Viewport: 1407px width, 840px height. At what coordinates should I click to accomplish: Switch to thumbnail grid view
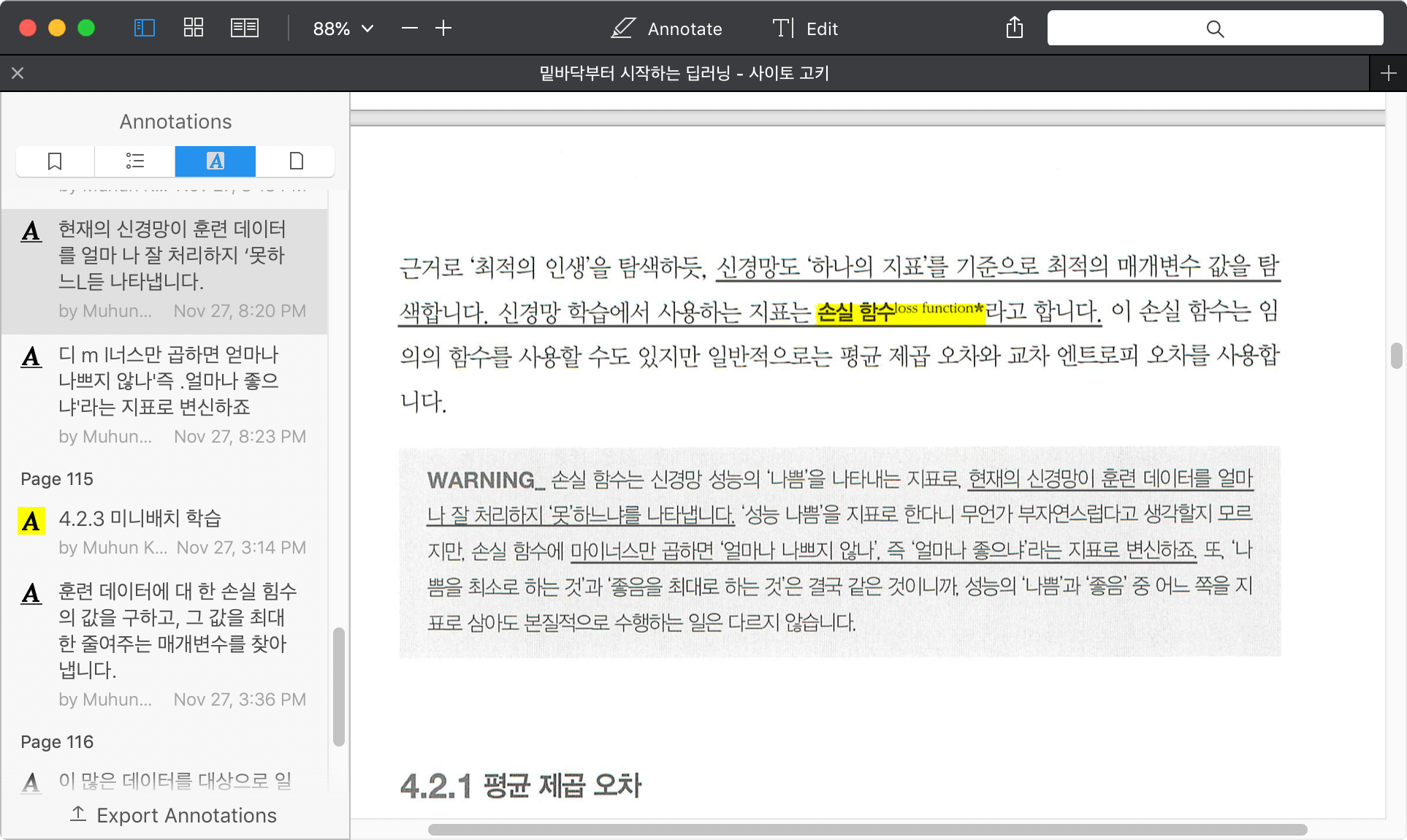pyautogui.click(x=194, y=28)
